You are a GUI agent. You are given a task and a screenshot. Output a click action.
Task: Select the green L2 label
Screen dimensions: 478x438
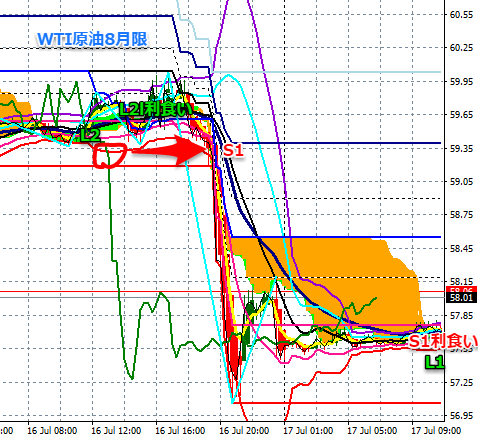90,135
